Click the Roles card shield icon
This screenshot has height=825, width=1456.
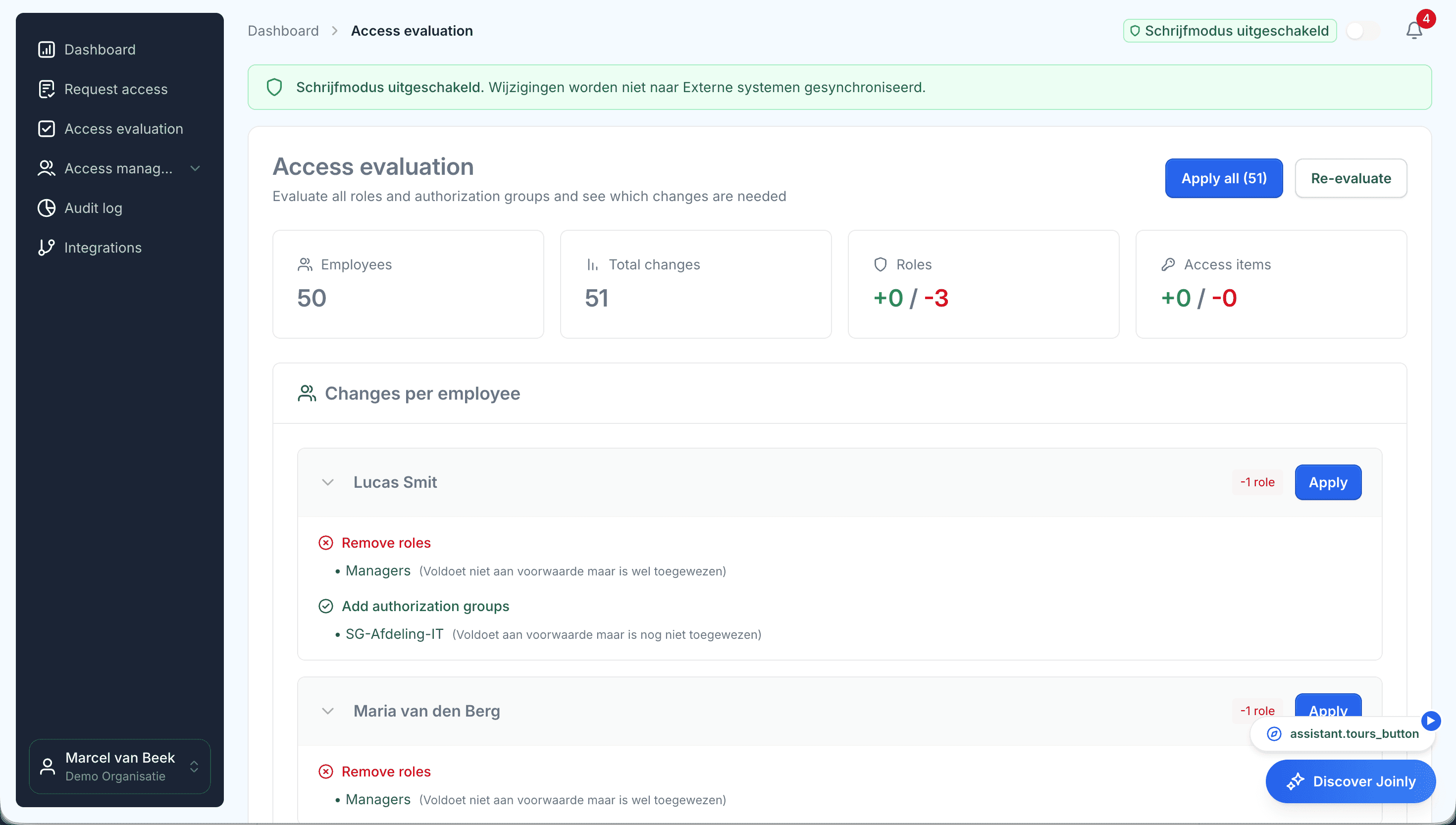(881, 264)
